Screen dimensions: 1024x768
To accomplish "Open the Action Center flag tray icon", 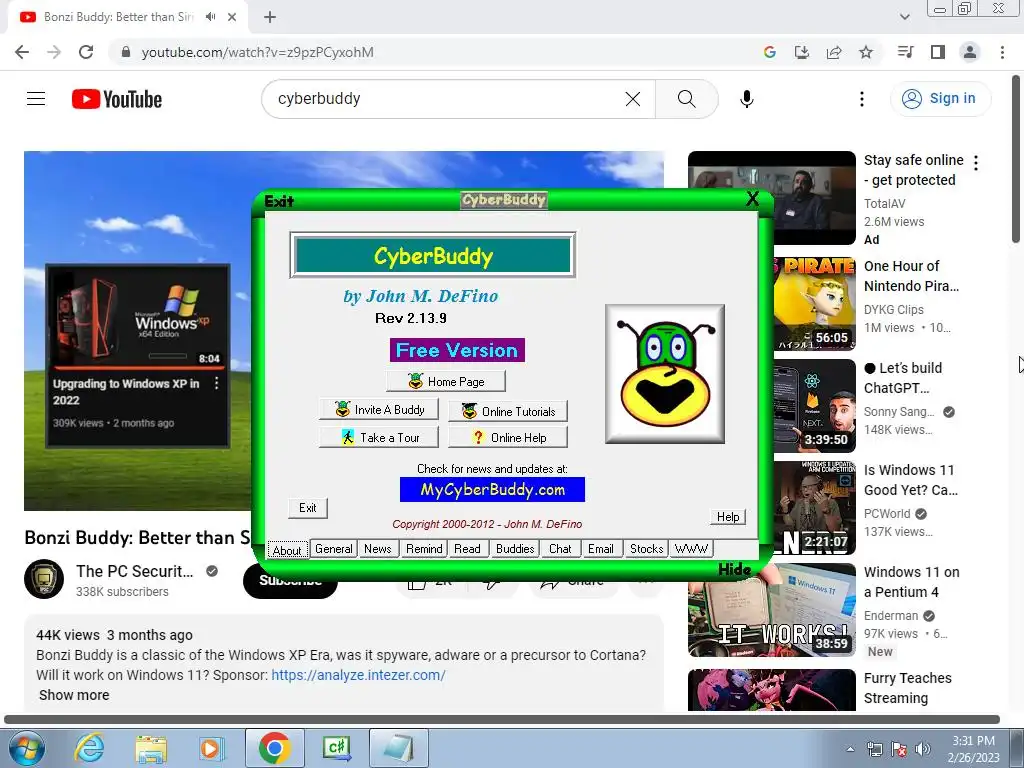I will click(x=899, y=749).
